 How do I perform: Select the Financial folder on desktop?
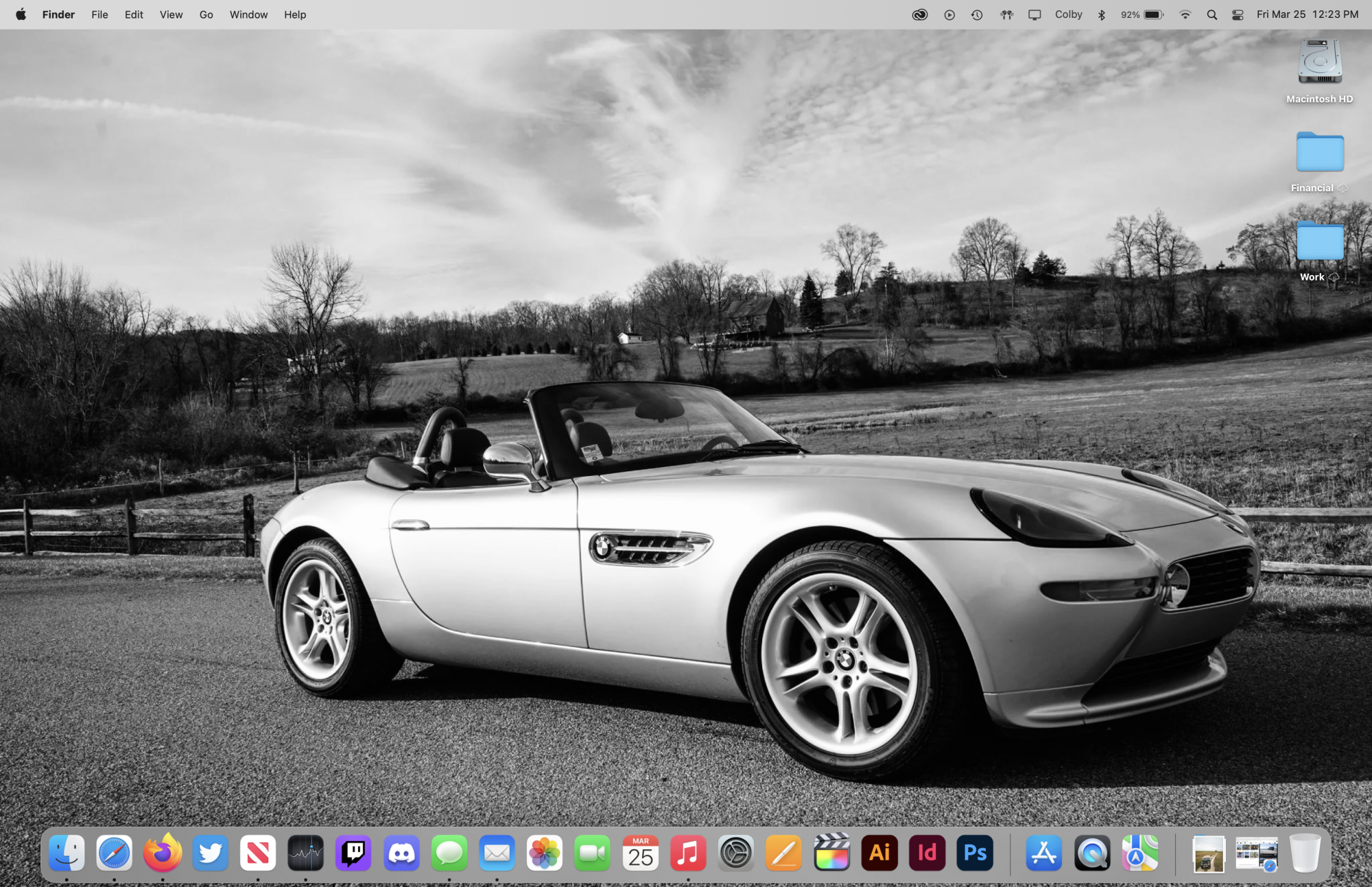pos(1319,152)
